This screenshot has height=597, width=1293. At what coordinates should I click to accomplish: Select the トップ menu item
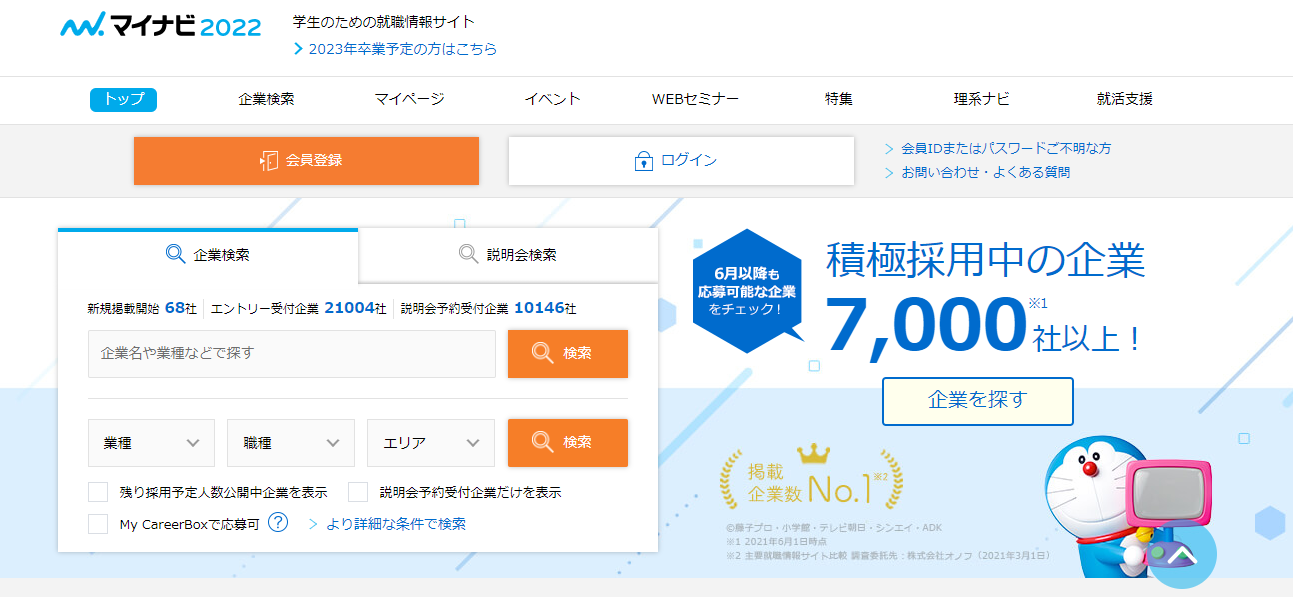(123, 99)
